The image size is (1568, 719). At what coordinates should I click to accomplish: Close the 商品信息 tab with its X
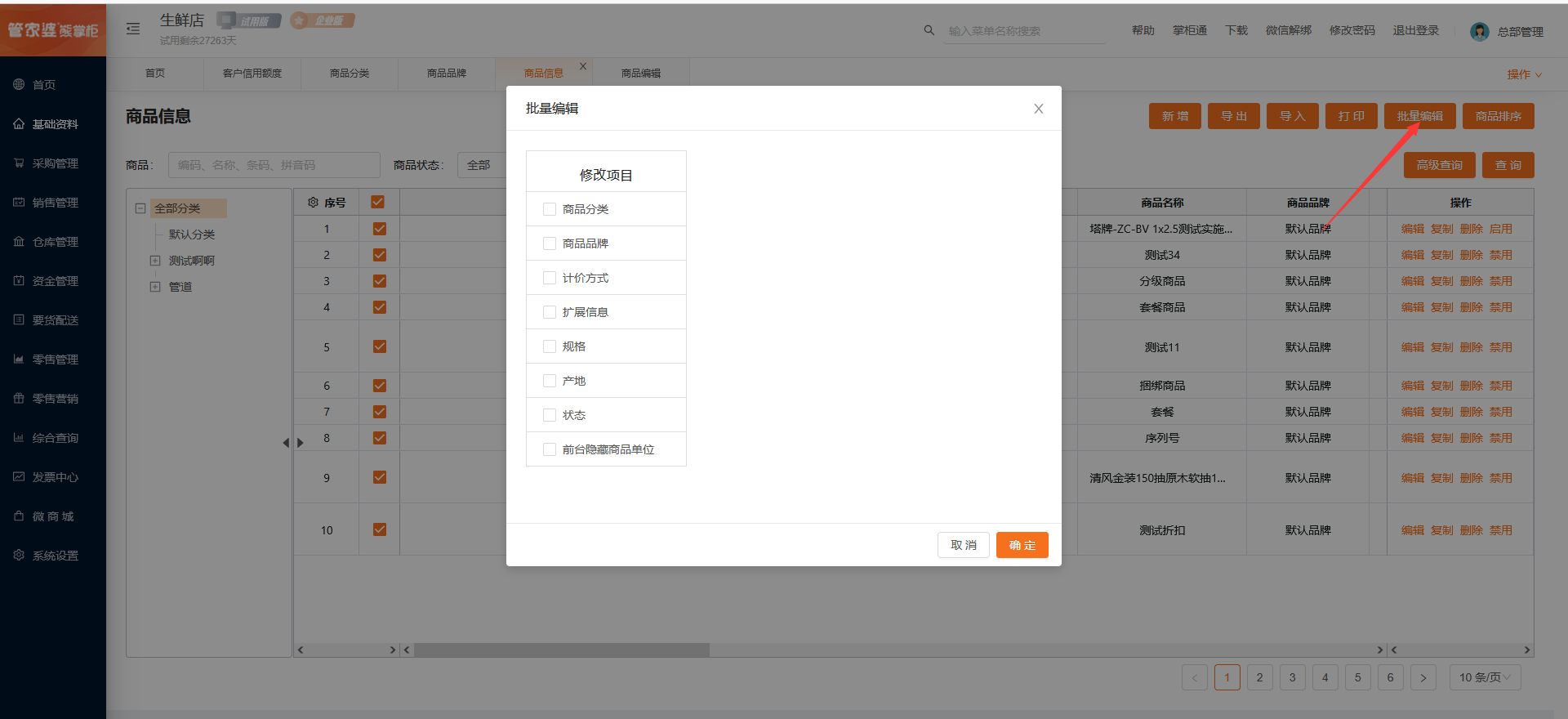(x=583, y=66)
